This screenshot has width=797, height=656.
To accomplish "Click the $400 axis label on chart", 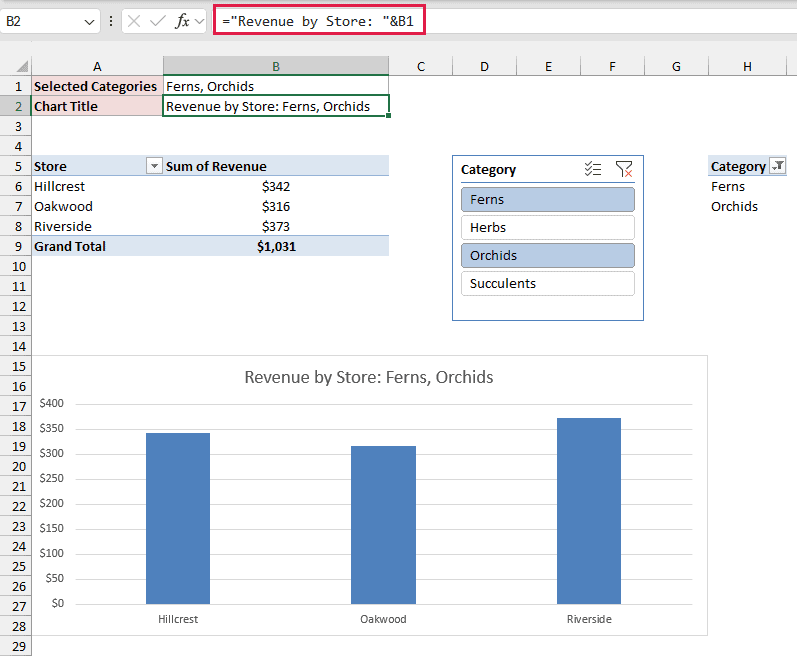I will [52, 403].
